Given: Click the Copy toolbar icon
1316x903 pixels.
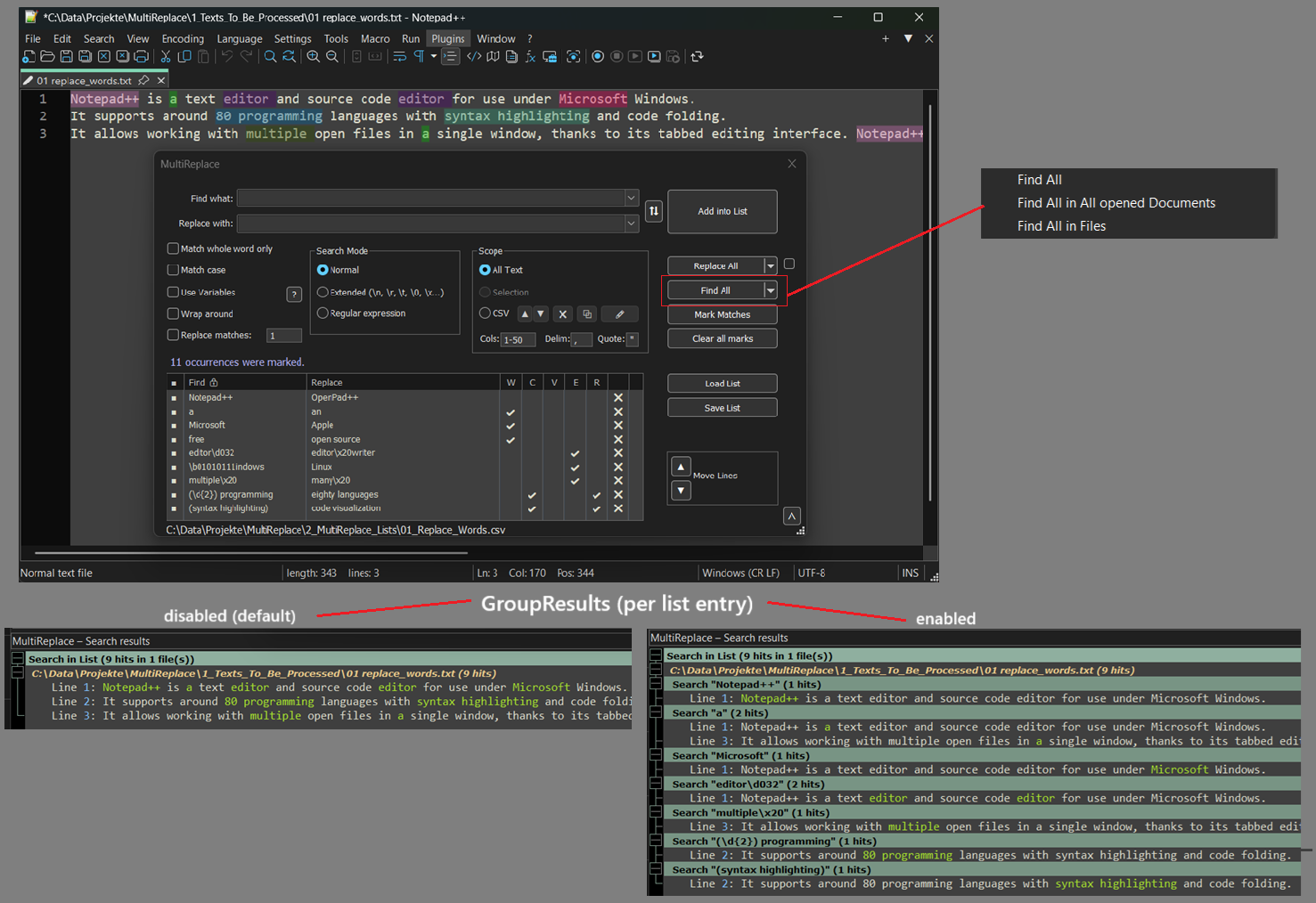Looking at the screenshot, I should tap(184, 56).
